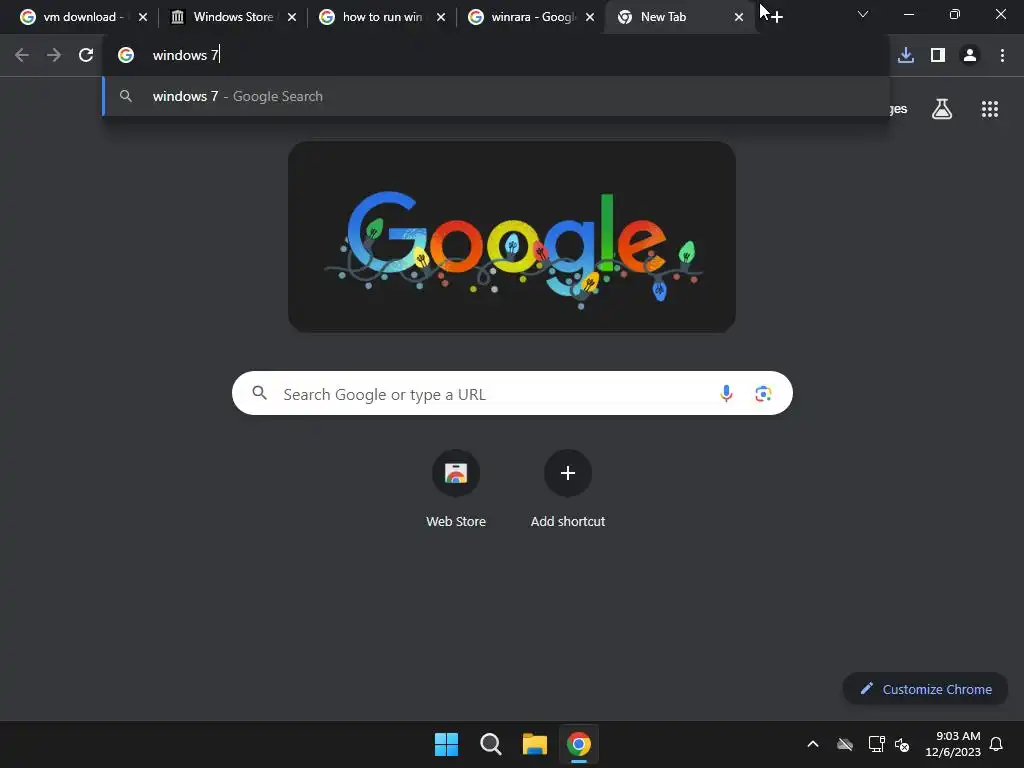Viewport: 1024px width, 768px height.
Task: Close the 'New Tab' tab
Action: (739, 17)
